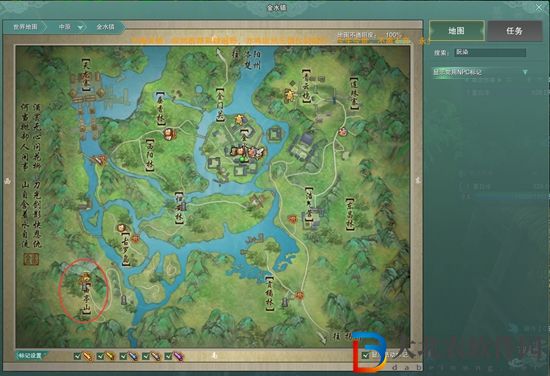This screenshot has width=550, height=376.
Task: Click the NPC icon beside 青云坞
Action: [290, 94]
